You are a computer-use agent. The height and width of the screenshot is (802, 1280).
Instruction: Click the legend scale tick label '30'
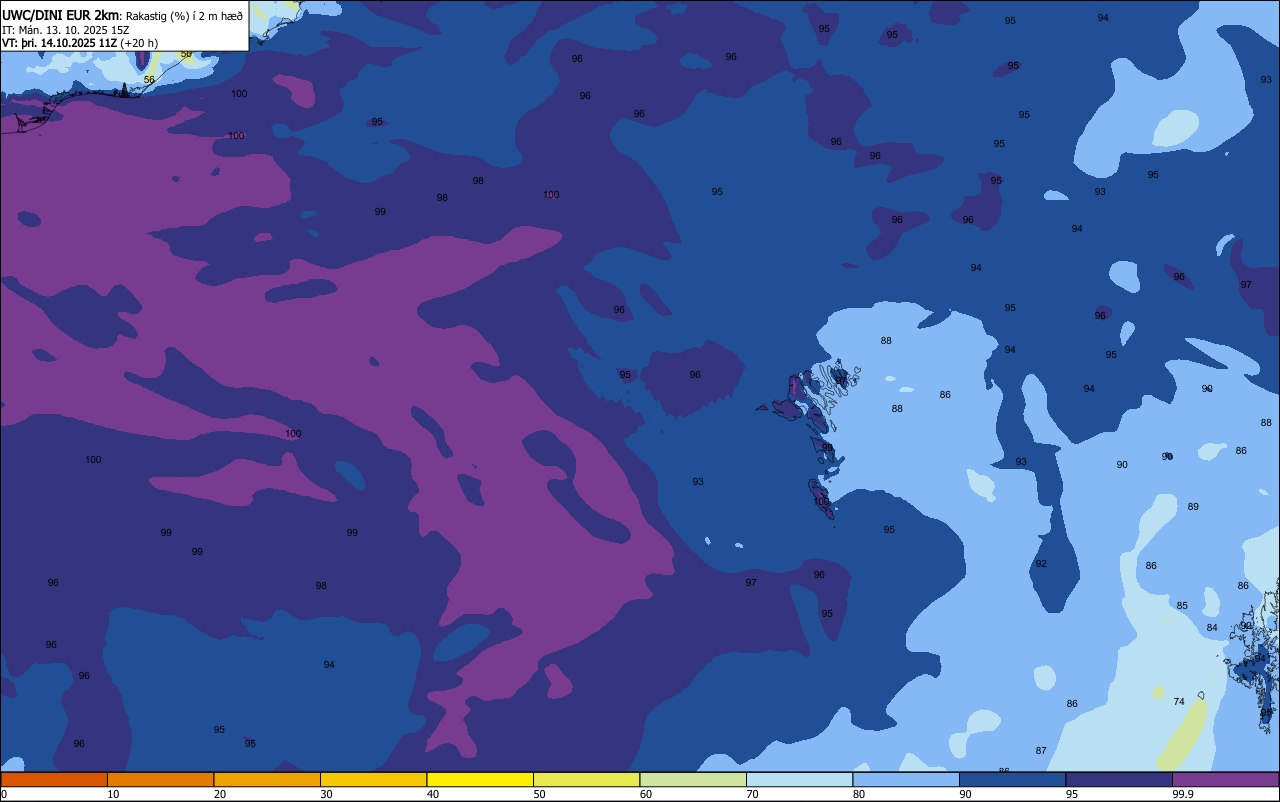327,794
